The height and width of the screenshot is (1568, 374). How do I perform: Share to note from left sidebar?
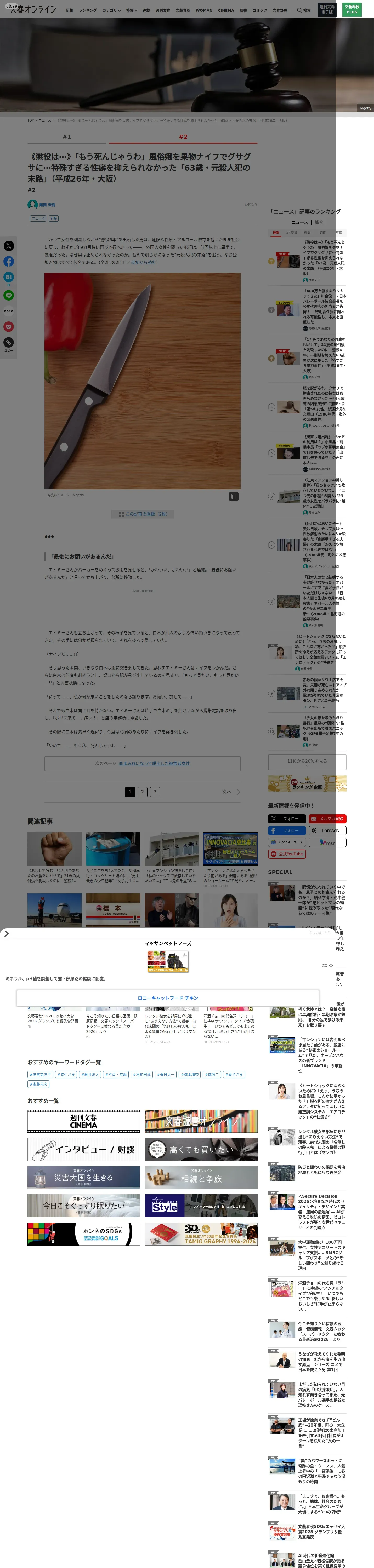[9, 311]
